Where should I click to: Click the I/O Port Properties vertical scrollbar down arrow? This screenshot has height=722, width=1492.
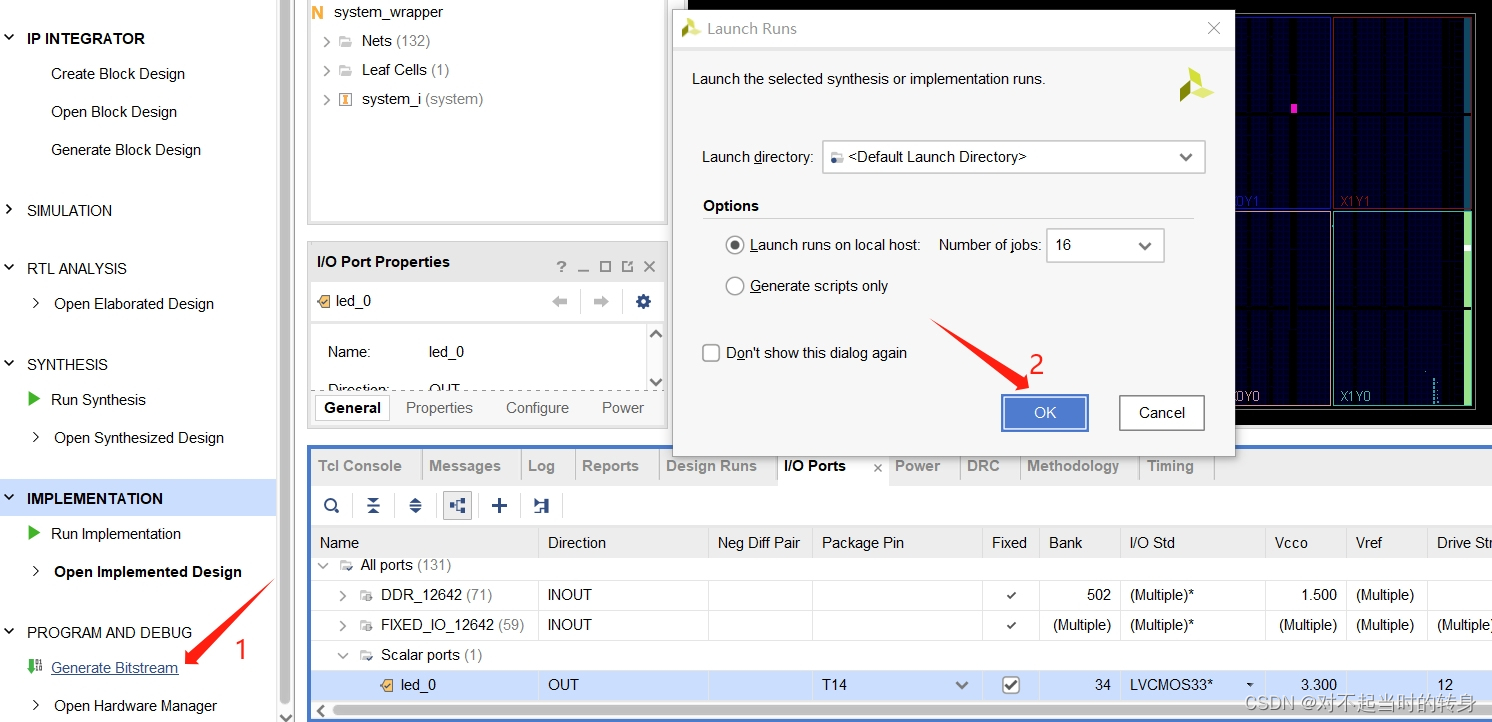656,381
